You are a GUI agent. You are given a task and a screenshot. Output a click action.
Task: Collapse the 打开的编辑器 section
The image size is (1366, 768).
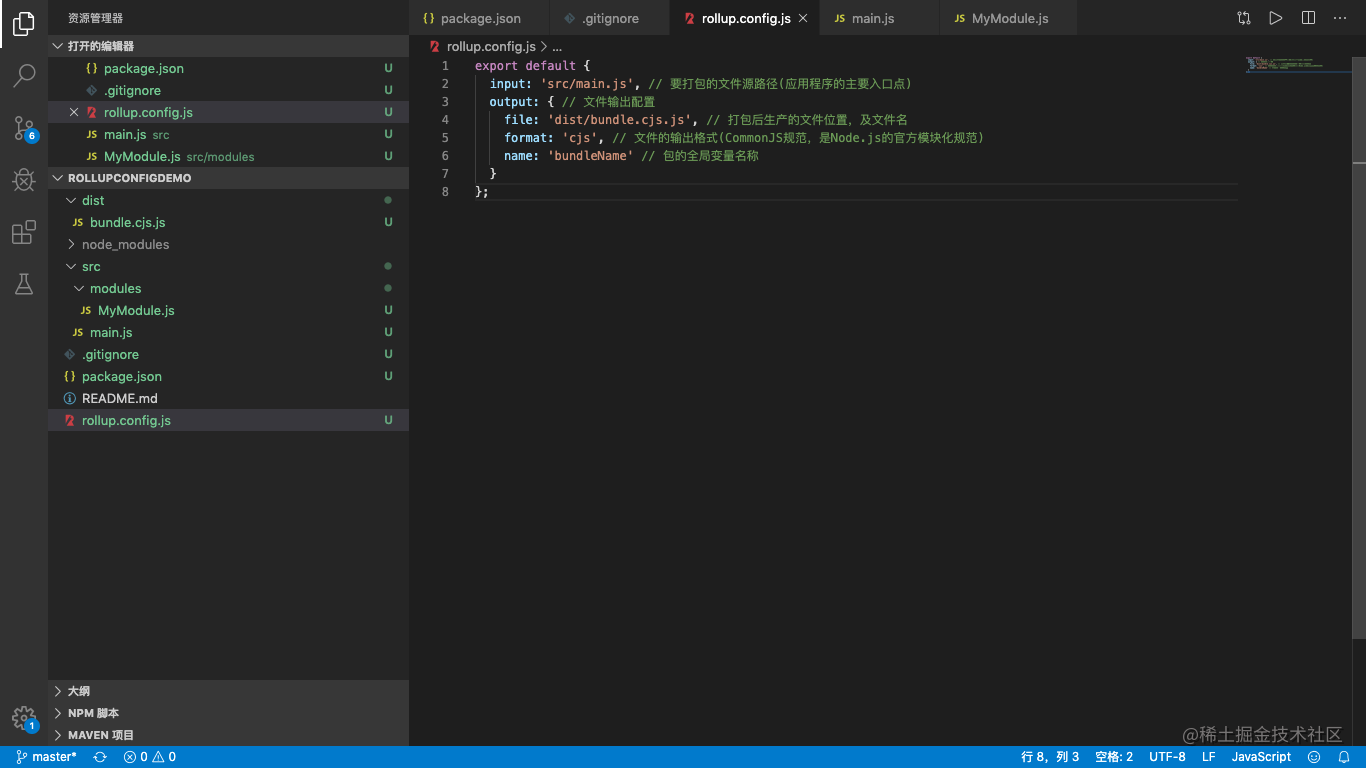point(228,46)
